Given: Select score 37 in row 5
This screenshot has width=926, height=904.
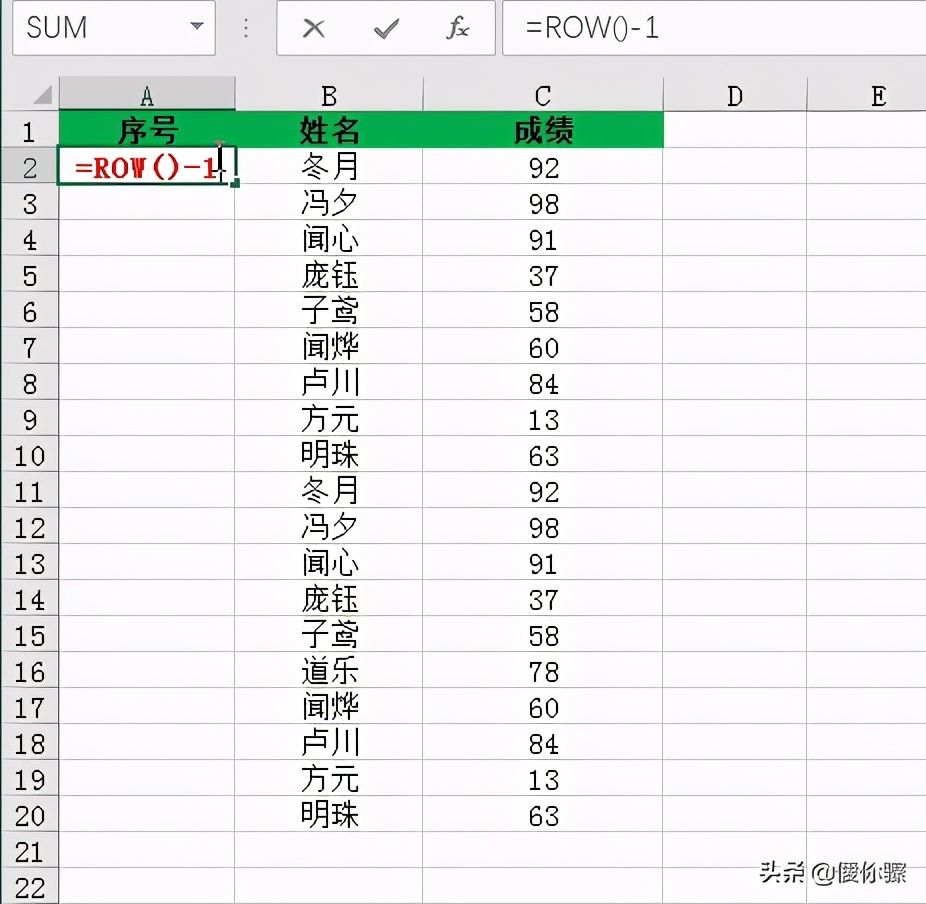Looking at the screenshot, I should pos(543,275).
